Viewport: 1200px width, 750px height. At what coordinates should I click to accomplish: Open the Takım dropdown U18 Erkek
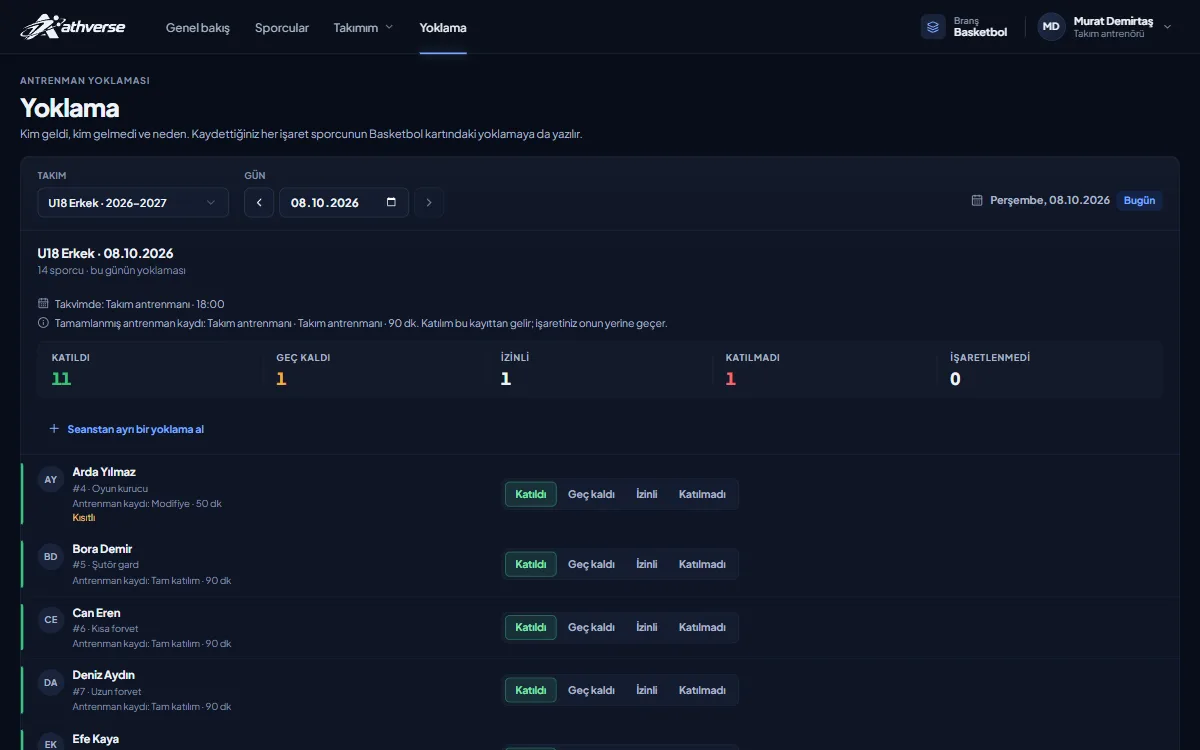(x=133, y=202)
